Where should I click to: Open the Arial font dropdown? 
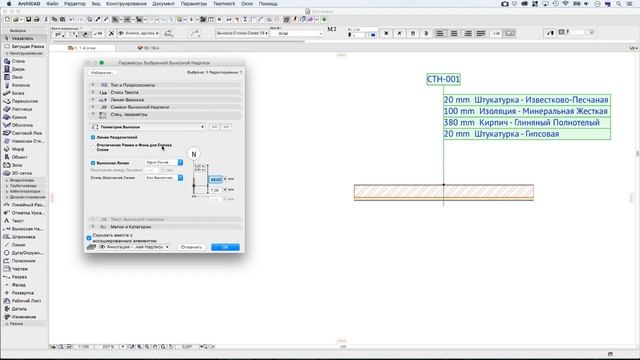[297, 33]
